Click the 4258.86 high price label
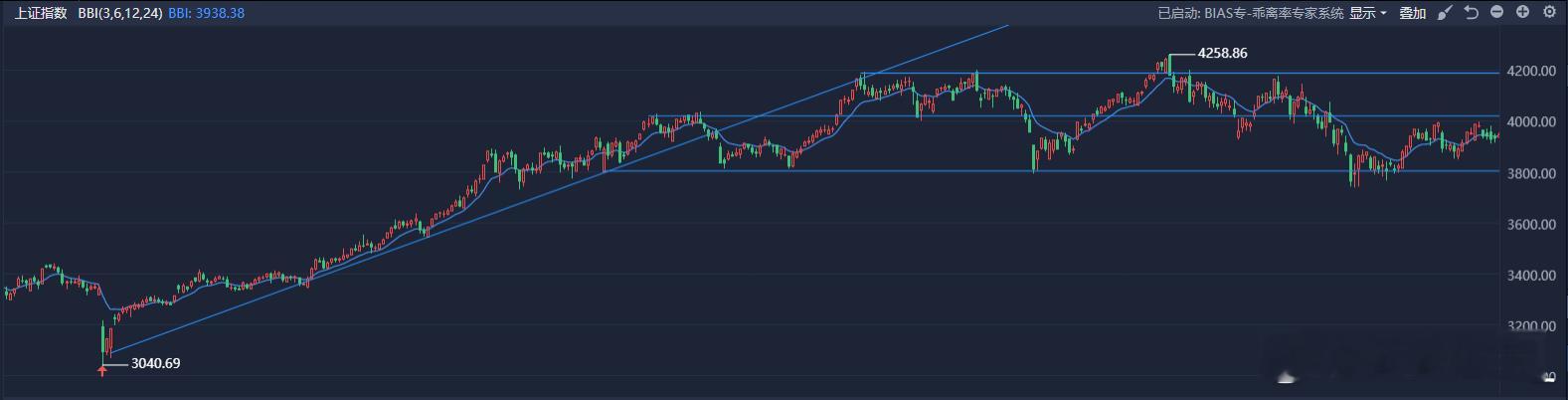 coord(1222,54)
